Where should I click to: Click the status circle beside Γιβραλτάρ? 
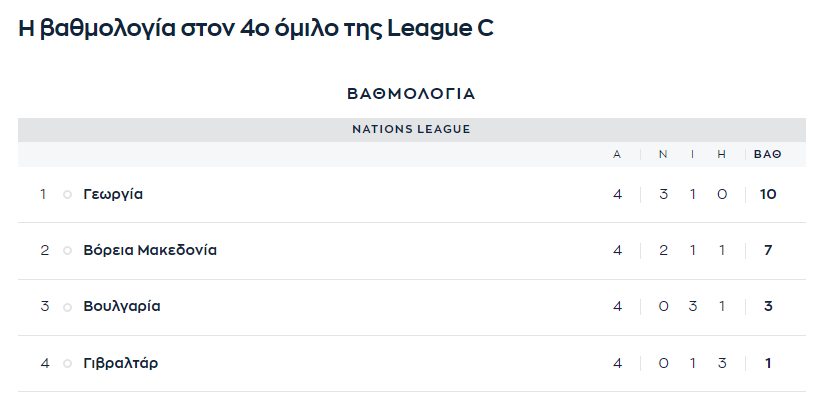(67, 363)
